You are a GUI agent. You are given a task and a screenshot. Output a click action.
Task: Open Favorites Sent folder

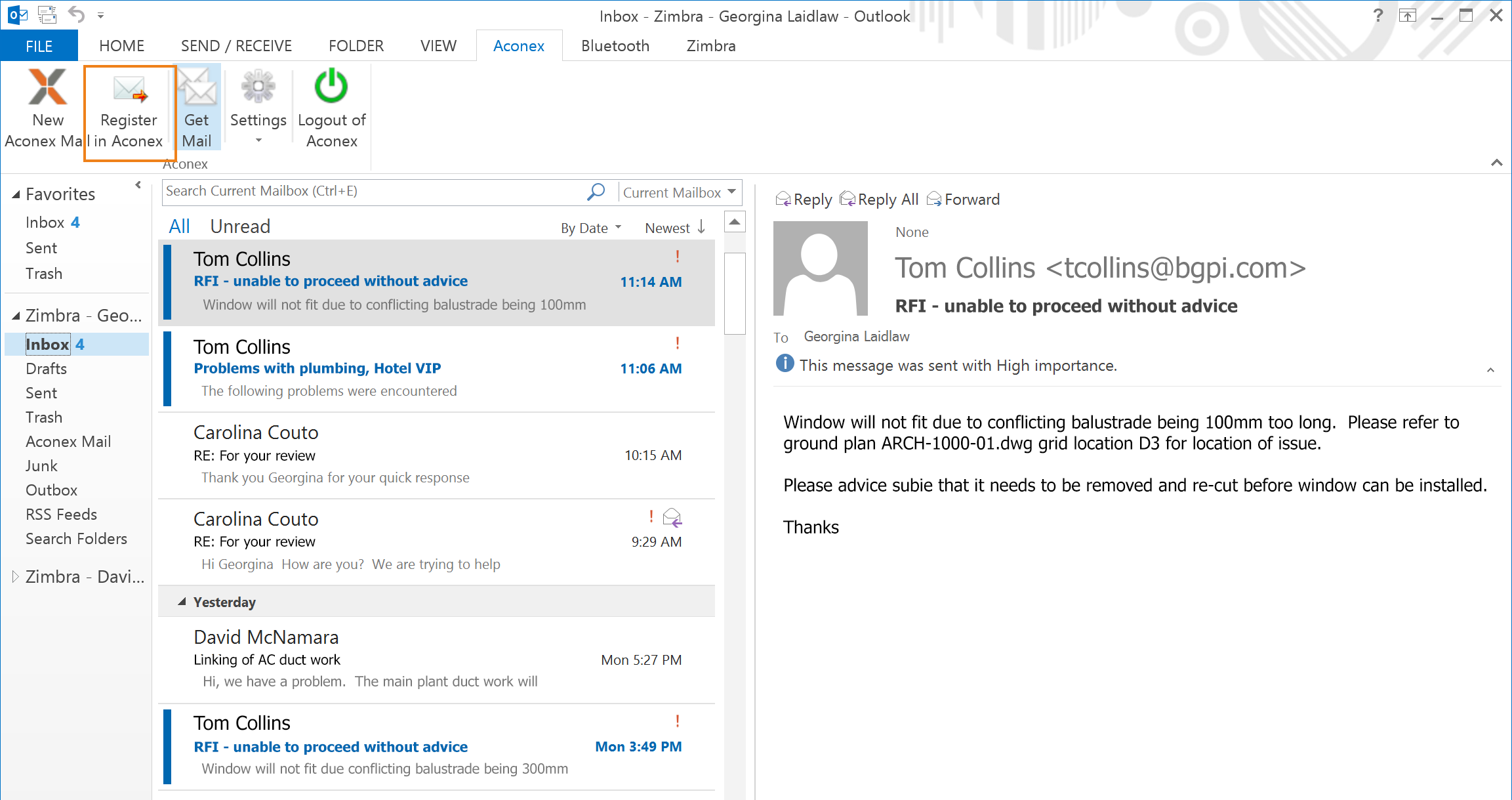(41, 248)
